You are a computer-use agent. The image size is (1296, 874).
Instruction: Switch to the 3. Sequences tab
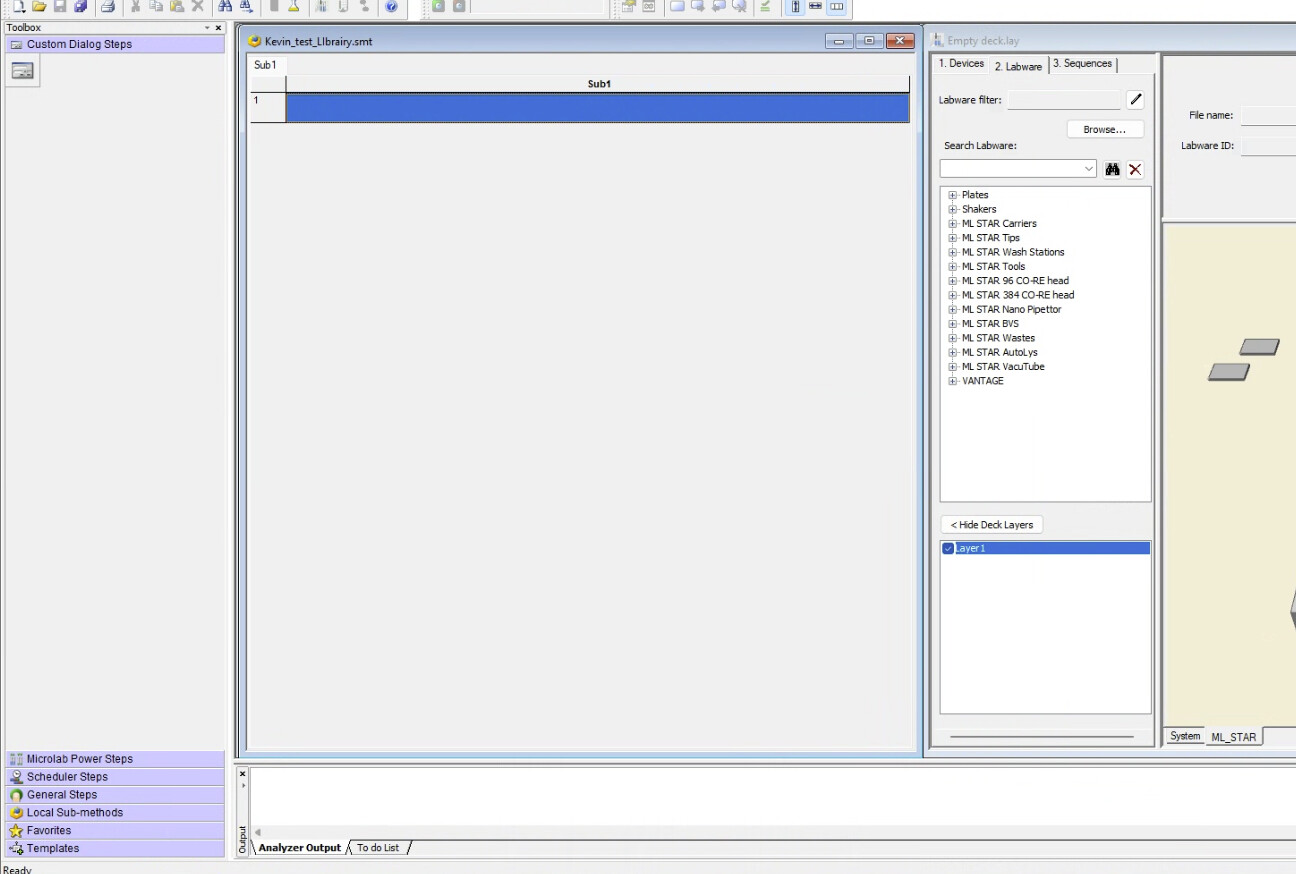(x=1082, y=64)
